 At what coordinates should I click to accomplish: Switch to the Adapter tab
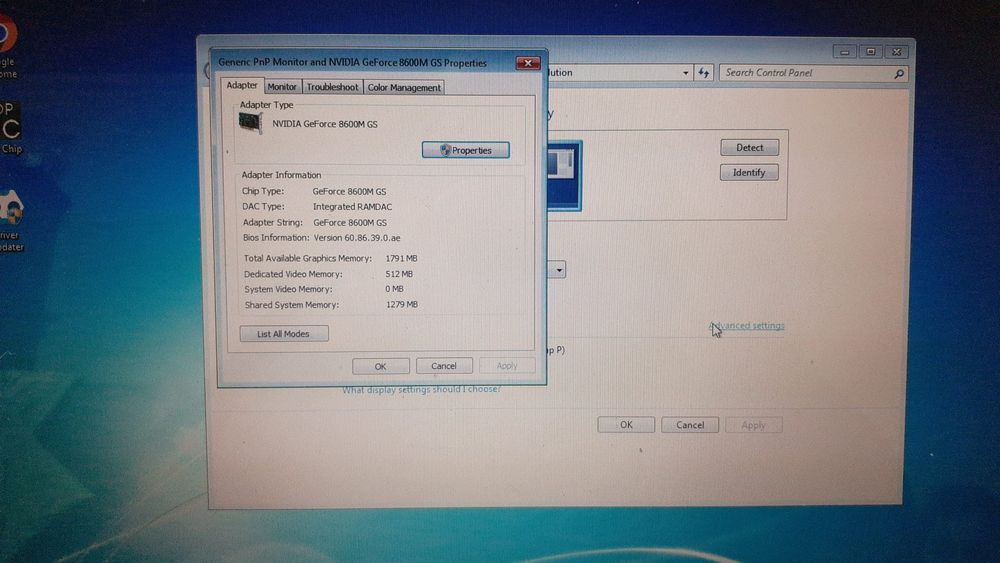pos(242,85)
